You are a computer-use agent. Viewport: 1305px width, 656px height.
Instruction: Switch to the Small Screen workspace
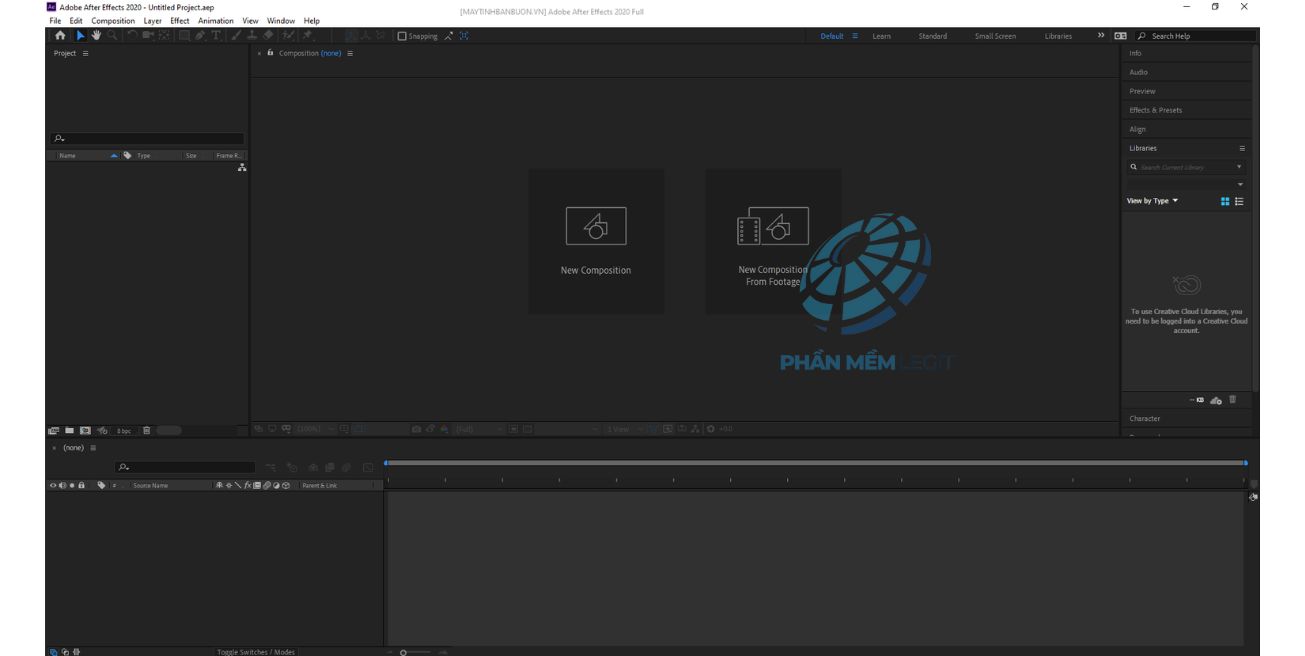[x=995, y=36]
